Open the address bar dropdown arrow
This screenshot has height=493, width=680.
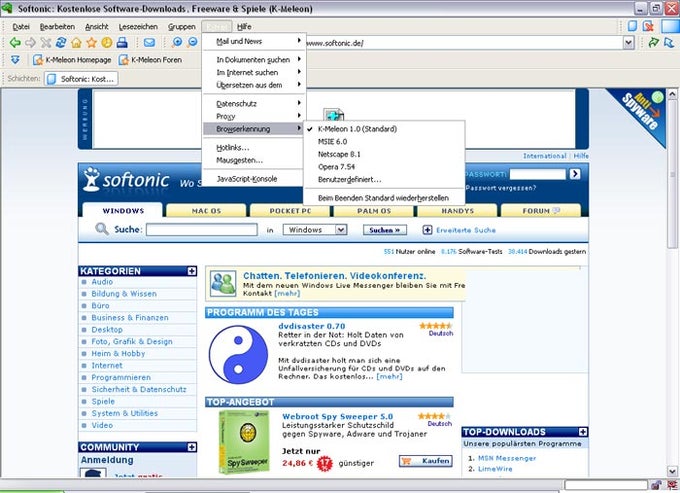629,42
